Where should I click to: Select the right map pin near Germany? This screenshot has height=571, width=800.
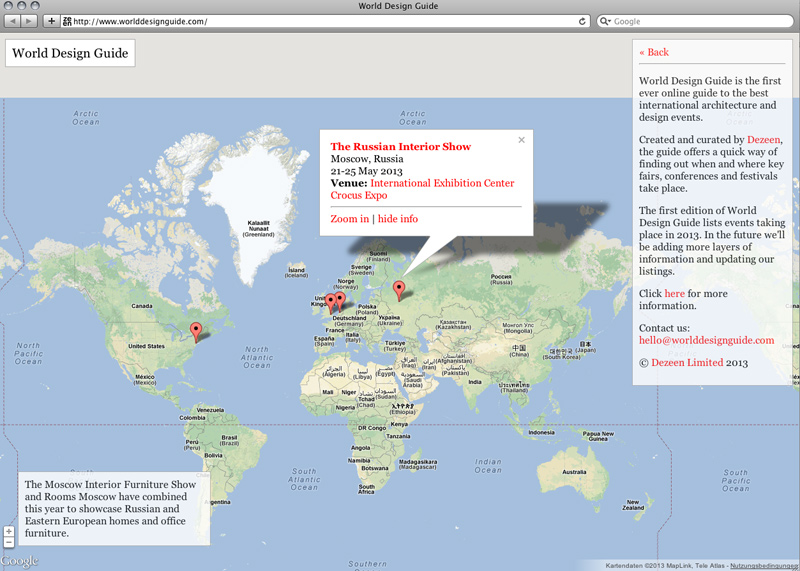[340, 301]
